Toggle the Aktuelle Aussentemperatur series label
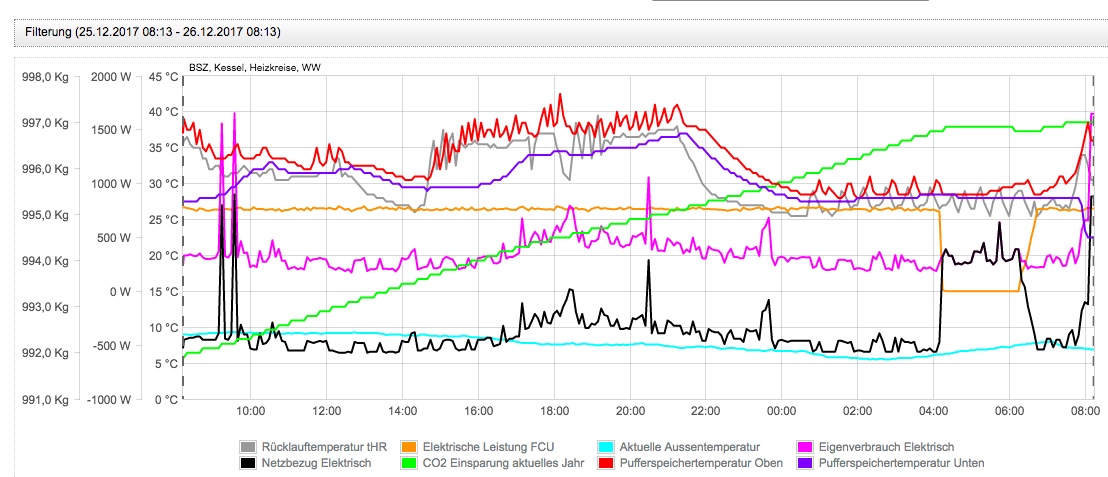The height and width of the screenshot is (477, 1108). (x=690, y=447)
